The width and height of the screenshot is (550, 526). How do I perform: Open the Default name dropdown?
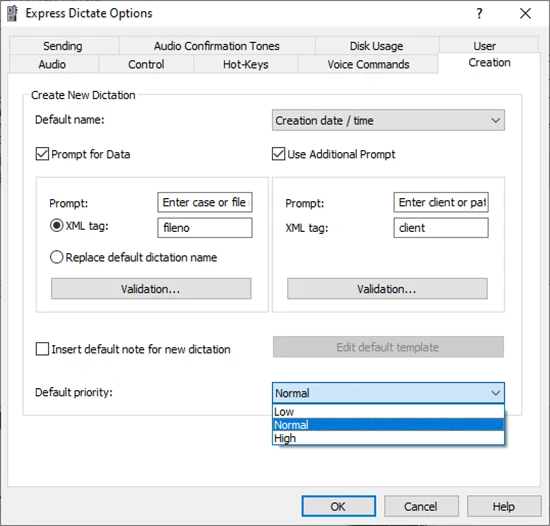(x=388, y=120)
